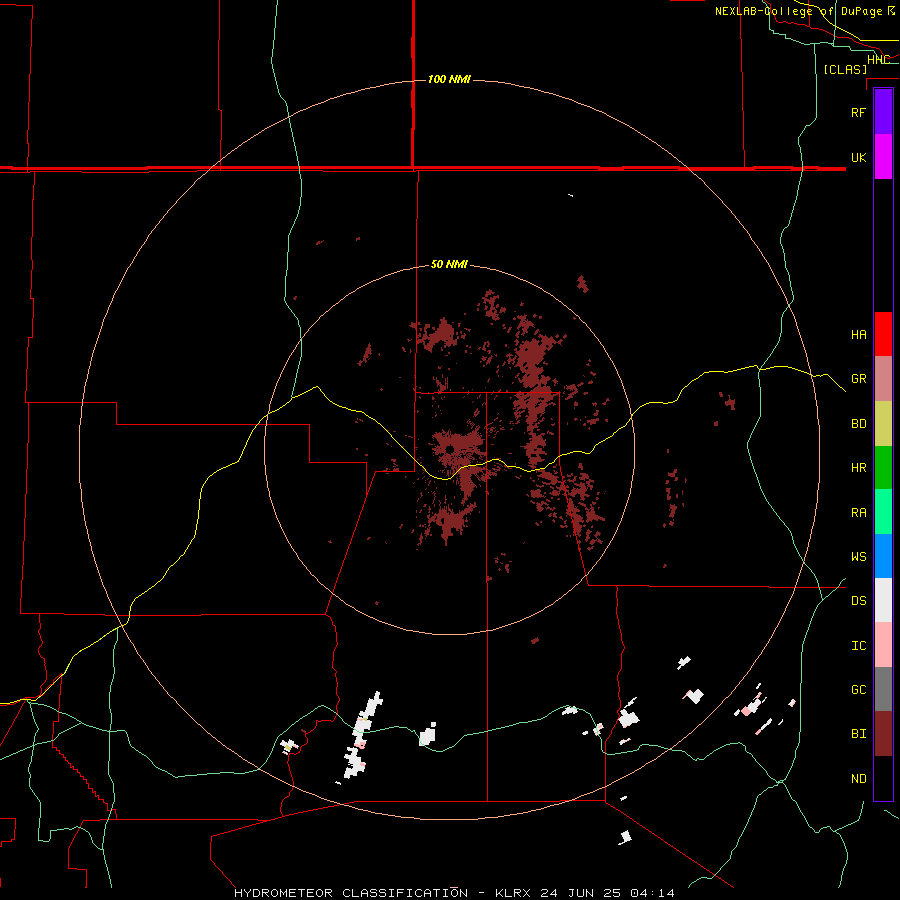This screenshot has width=900, height=900.
Task: Click the GC legend label
Action: 858,689
